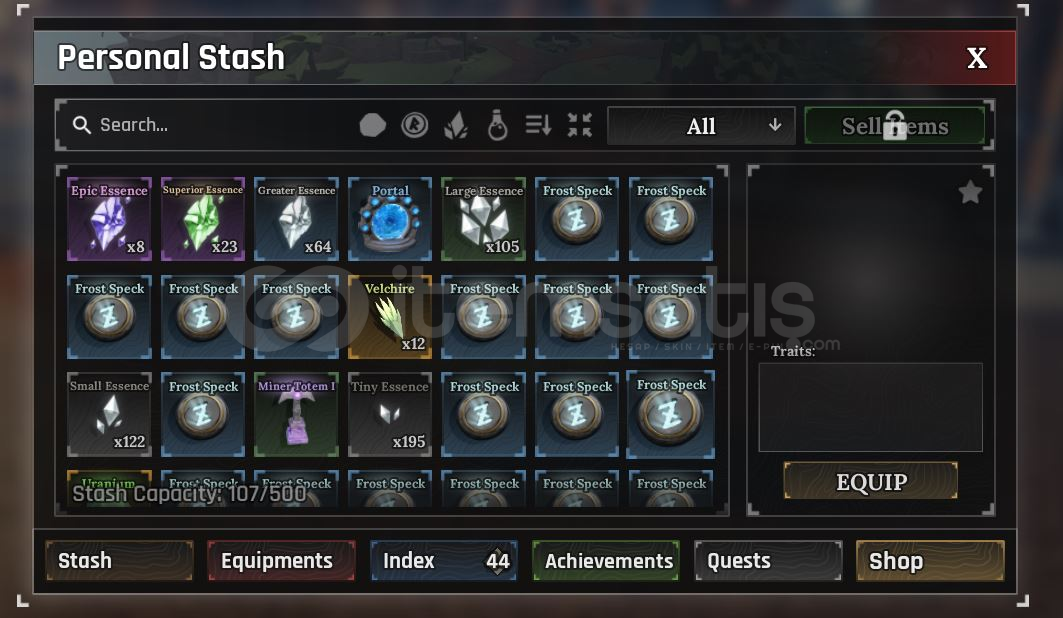Open the Index tab
Image resolution: width=1063 pixels, height=618 pixels.
444,560
